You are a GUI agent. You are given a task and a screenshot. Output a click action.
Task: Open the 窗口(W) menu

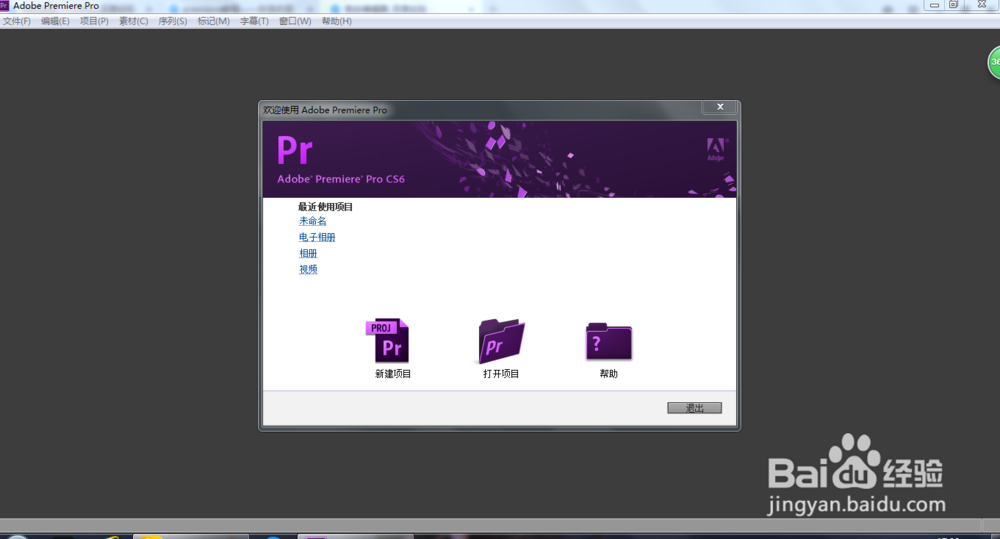(x=295, y=21)
